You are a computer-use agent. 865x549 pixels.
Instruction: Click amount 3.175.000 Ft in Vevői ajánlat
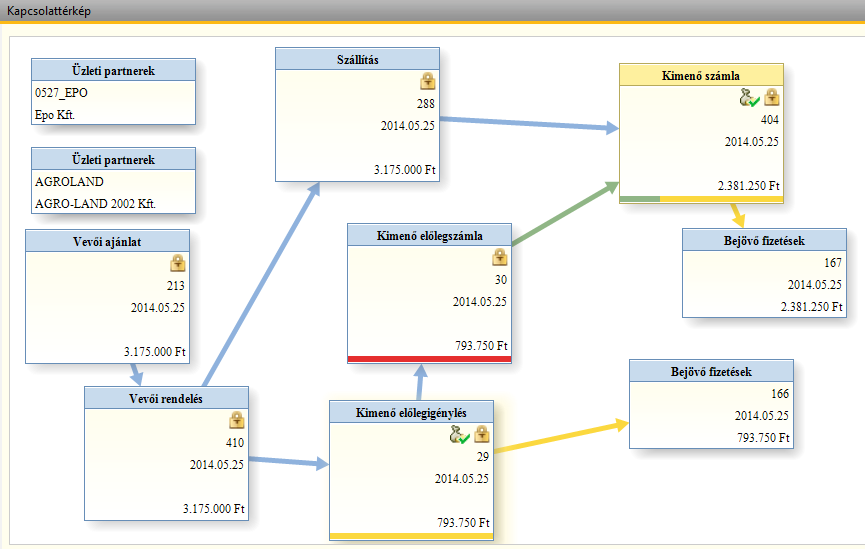(x=155, y=352)
